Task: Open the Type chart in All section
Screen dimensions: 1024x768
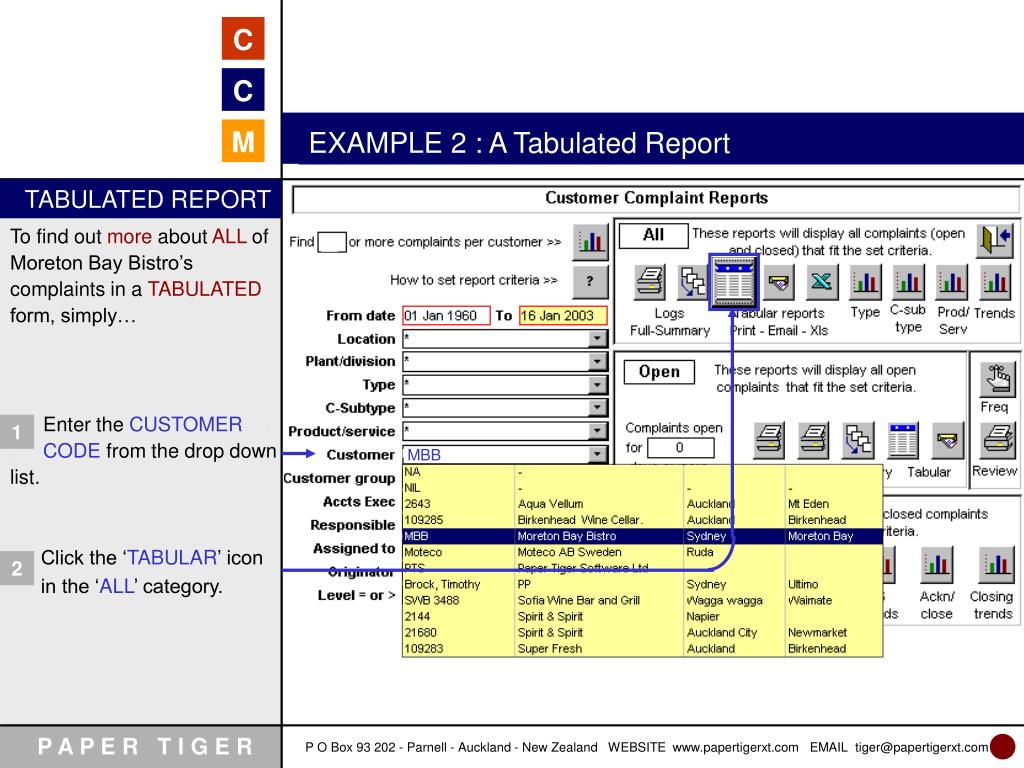Action: click(865, 282)
